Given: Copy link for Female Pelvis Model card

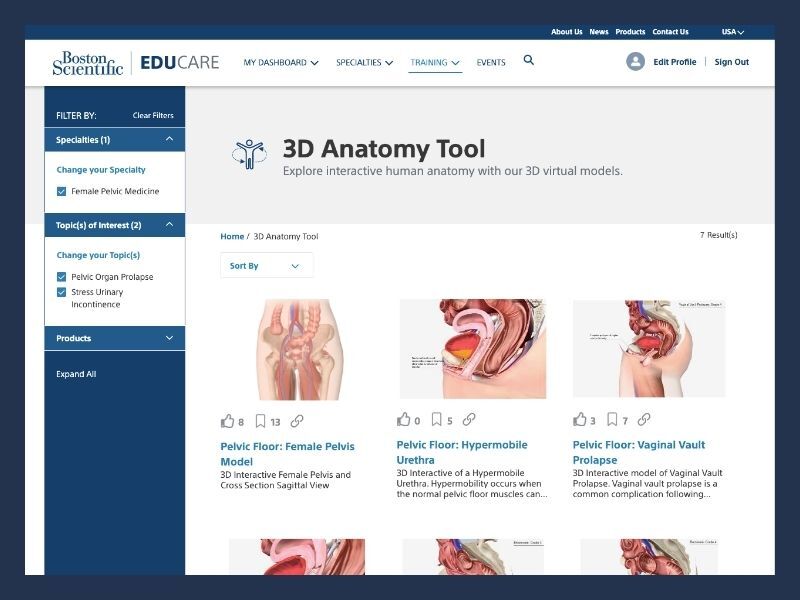Looking at the screenshot, I should click(x=297, y=421).
